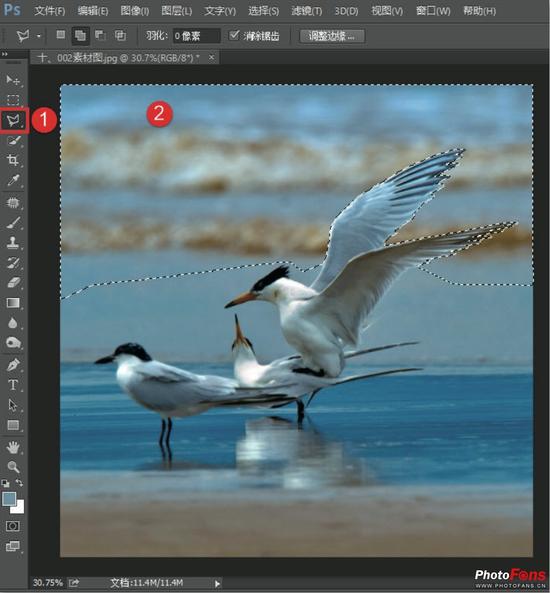Select the Hand tool
This screenshot has width=550, height=593.
click(13, 448)
